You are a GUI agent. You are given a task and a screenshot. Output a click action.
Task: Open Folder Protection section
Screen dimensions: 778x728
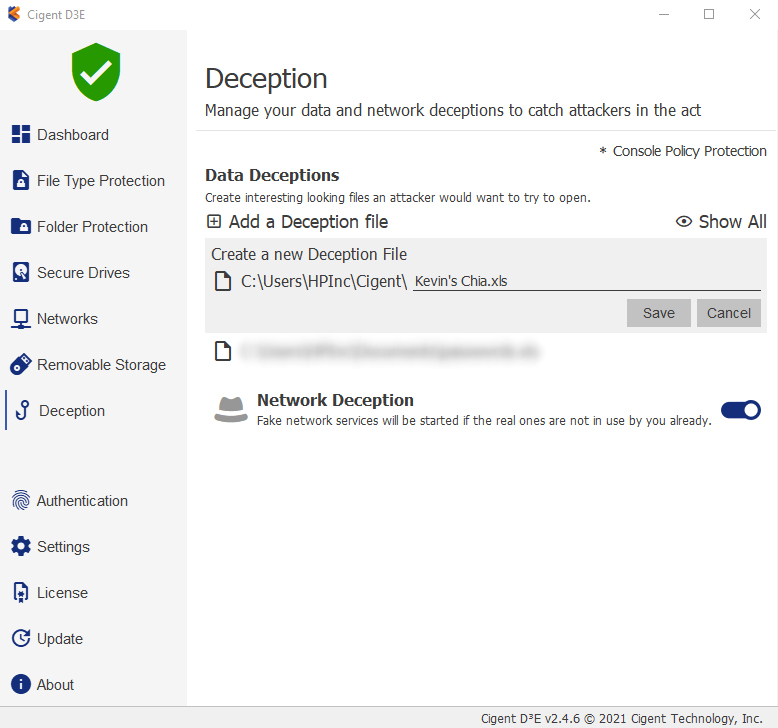[92, 227]
